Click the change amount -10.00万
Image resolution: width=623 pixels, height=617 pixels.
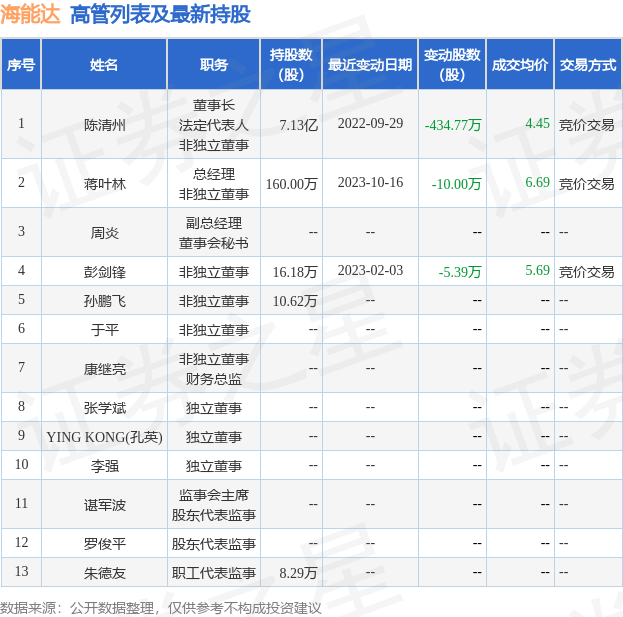click(x=457, y=184)
